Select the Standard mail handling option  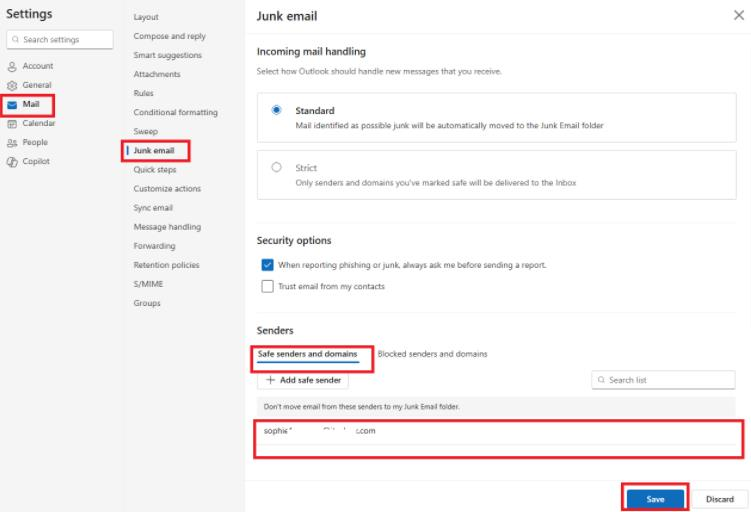pyautogui.click(x=276, y=110)
